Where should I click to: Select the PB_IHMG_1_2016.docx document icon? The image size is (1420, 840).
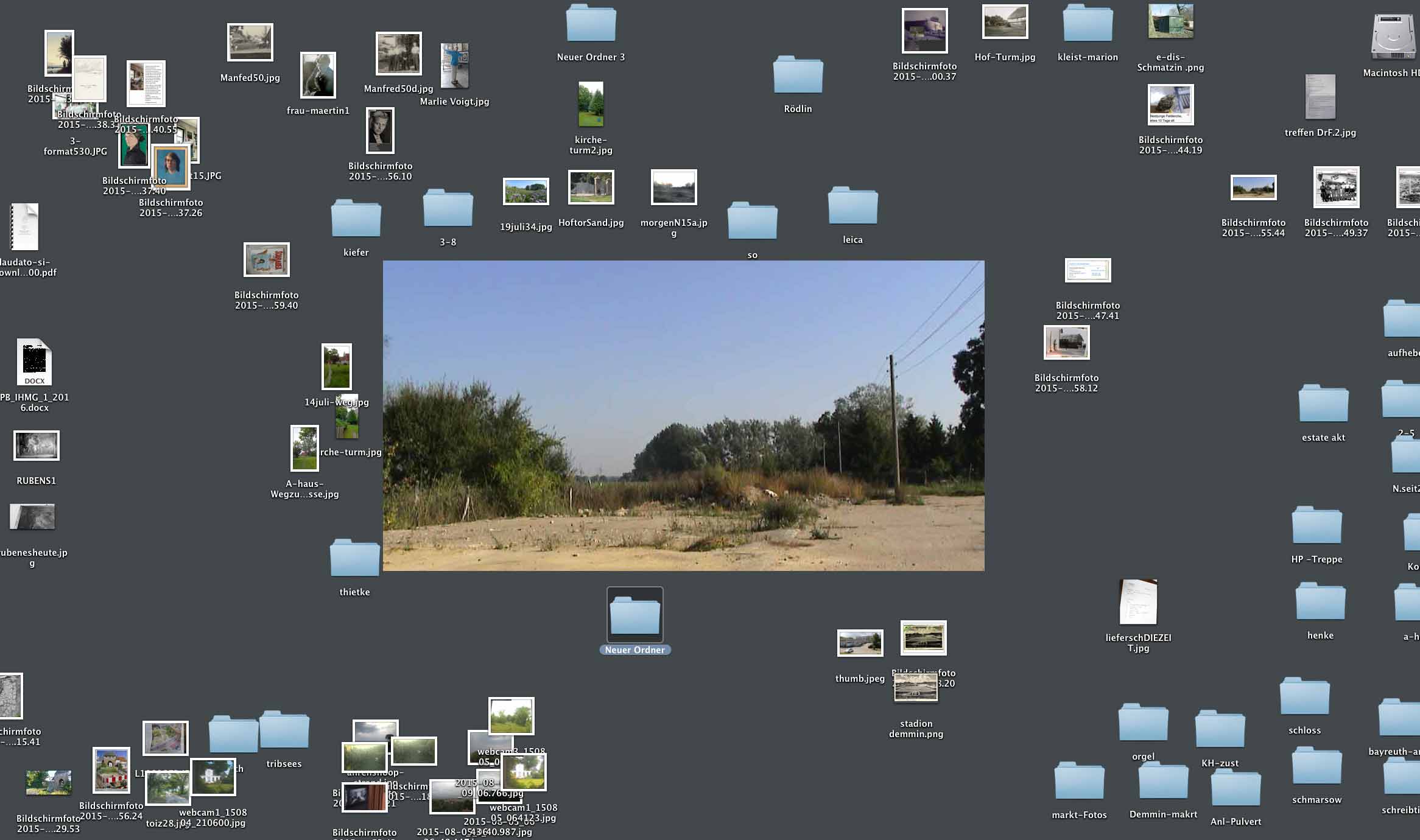(x=34, y=363)
